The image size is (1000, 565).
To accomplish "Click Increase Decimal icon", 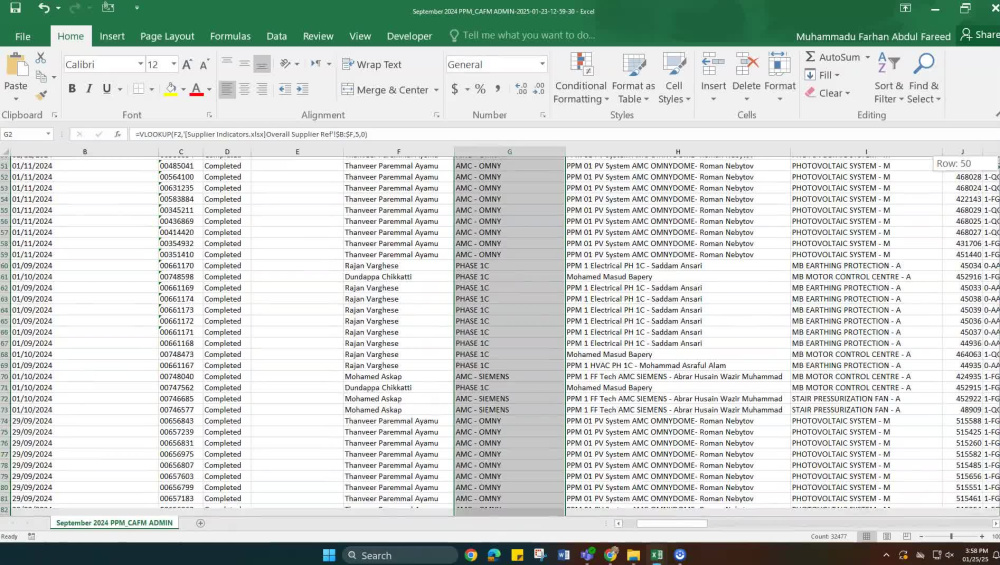I will (521, 89).
